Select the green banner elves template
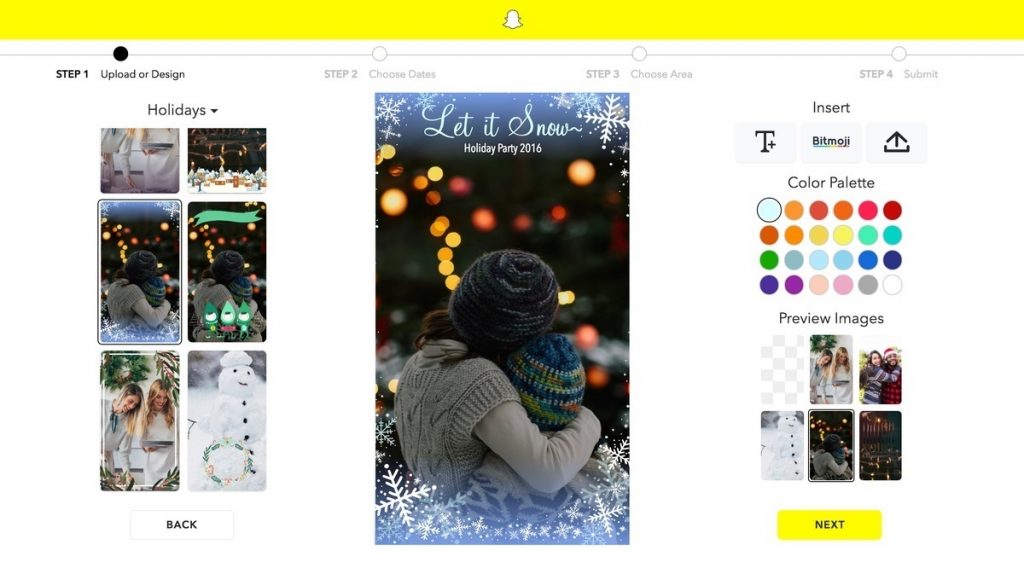The height and width of the screenshot is (568, 1024). (x=227, y=272)
